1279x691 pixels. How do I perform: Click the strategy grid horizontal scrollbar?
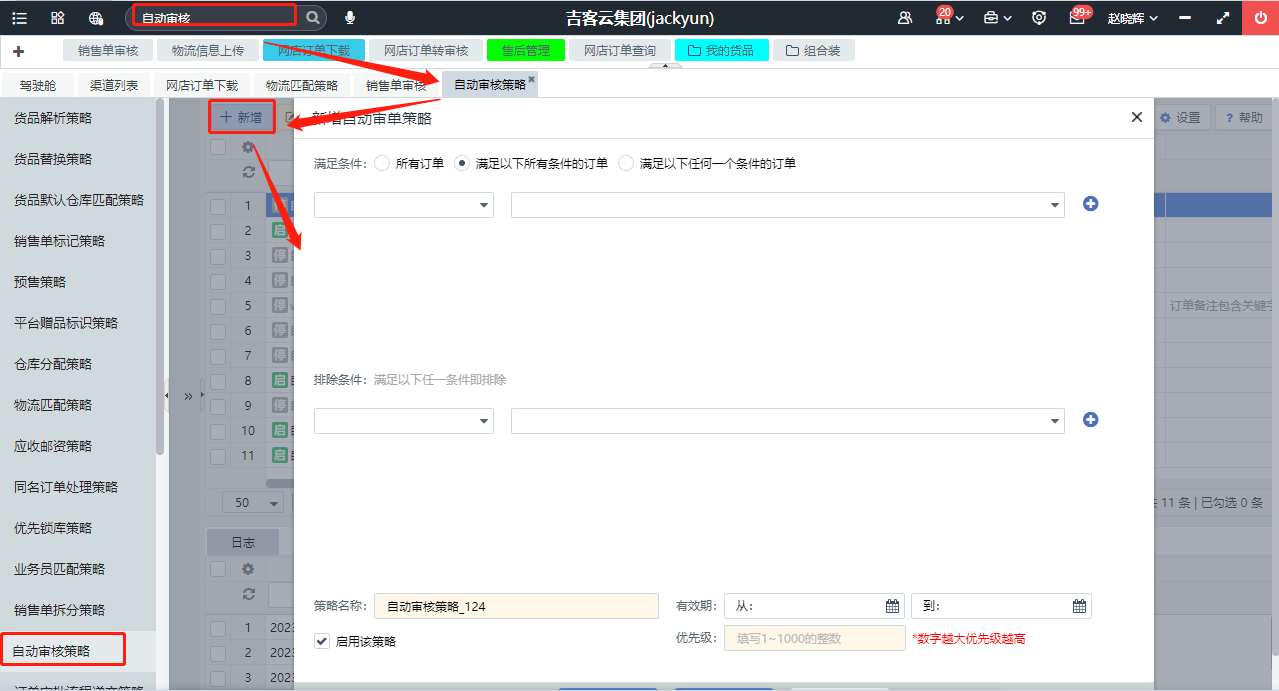point(280,482)
